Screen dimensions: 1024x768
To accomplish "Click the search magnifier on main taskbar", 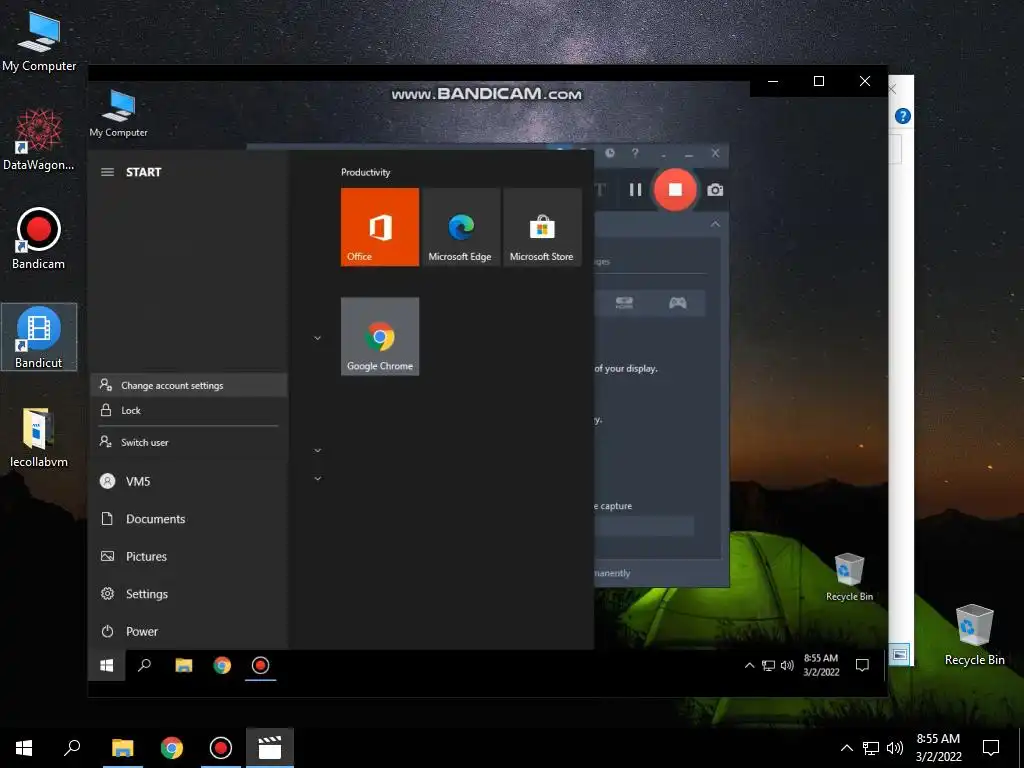I will click(x=72, y=748).
